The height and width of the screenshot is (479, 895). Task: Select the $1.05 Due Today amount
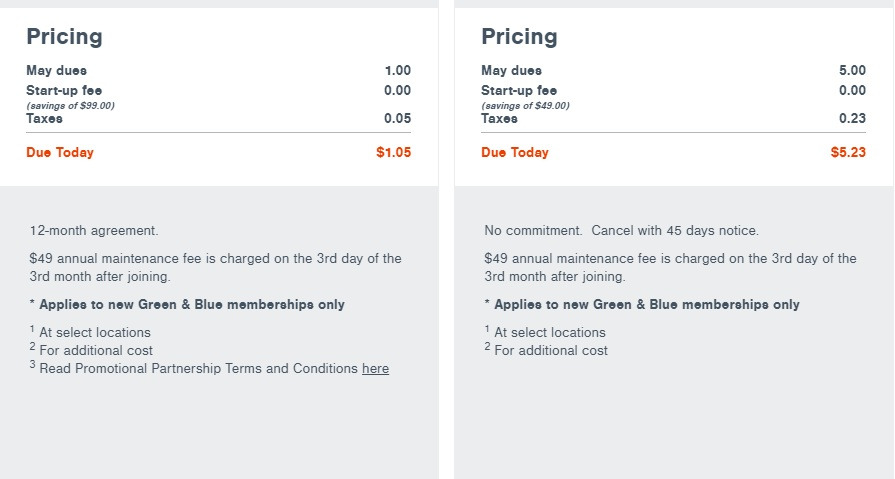click(x=392, y=153)
